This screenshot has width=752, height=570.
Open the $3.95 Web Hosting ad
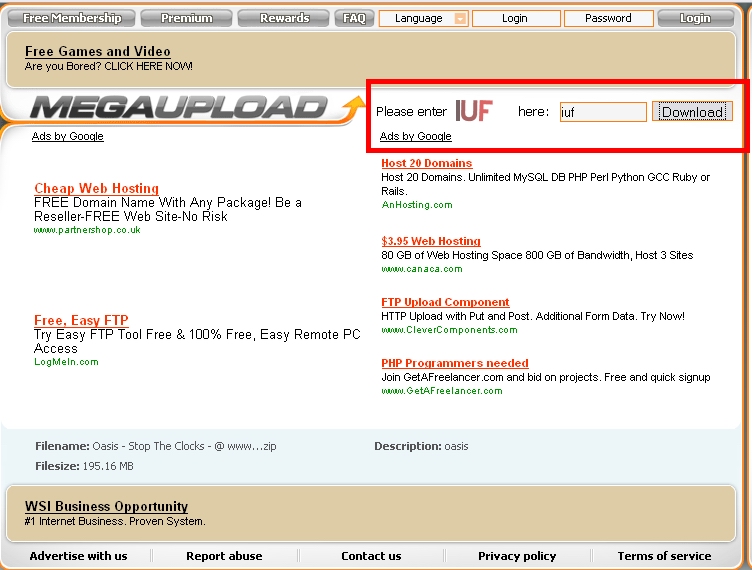pyautogui.click(x=431, y=241)
